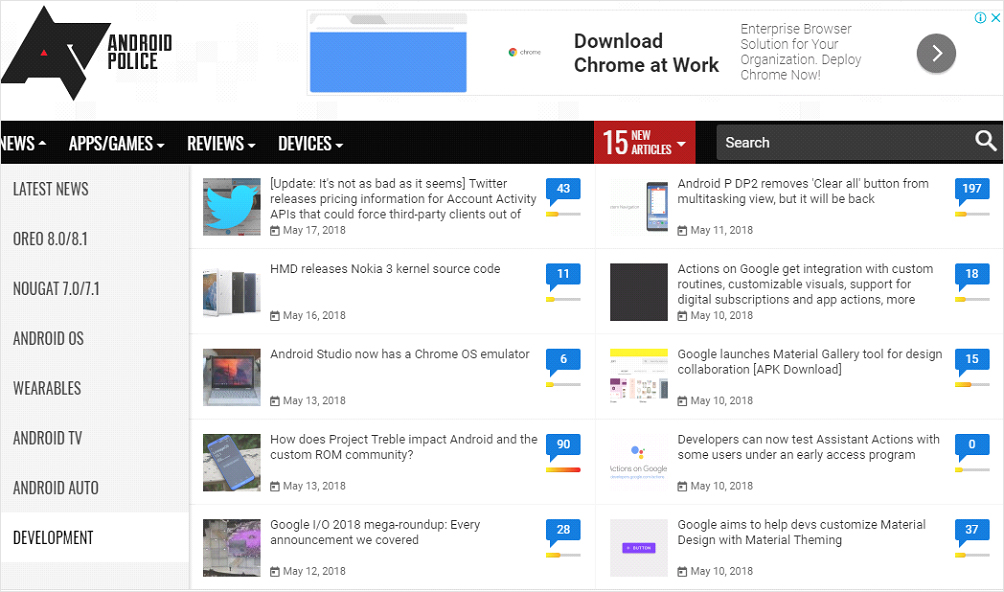Click comment count bubble showing 90
Screen dimensions: 1004x592
point(563,445)
